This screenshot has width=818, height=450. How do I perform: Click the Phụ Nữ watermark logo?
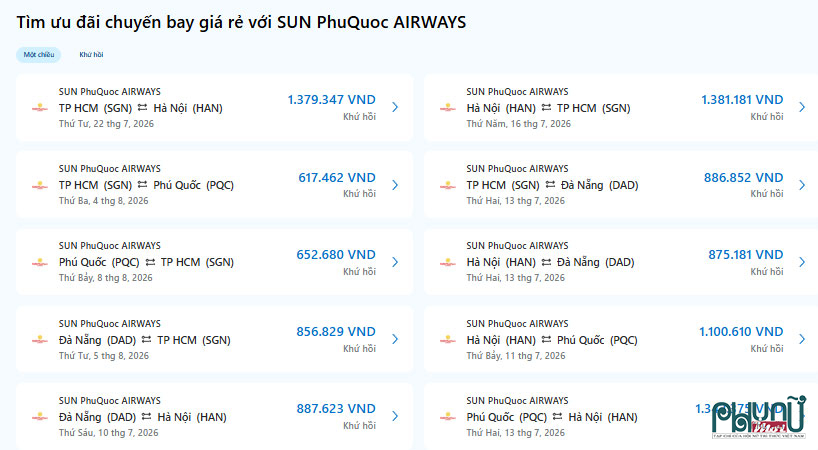click(x=759, y=418)
